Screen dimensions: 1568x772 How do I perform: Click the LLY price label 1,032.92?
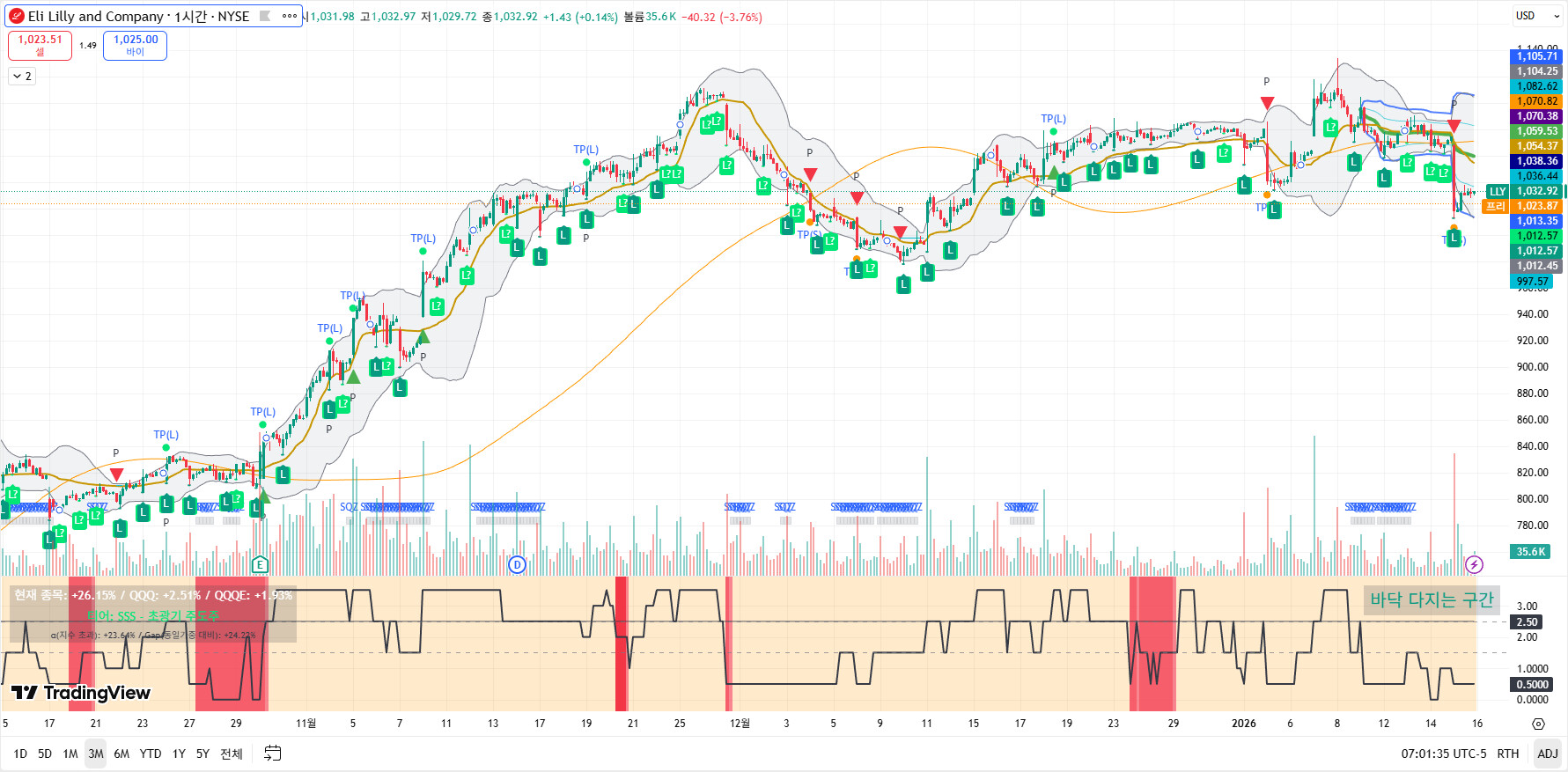pyautogui.click(x=1537, y=191)
